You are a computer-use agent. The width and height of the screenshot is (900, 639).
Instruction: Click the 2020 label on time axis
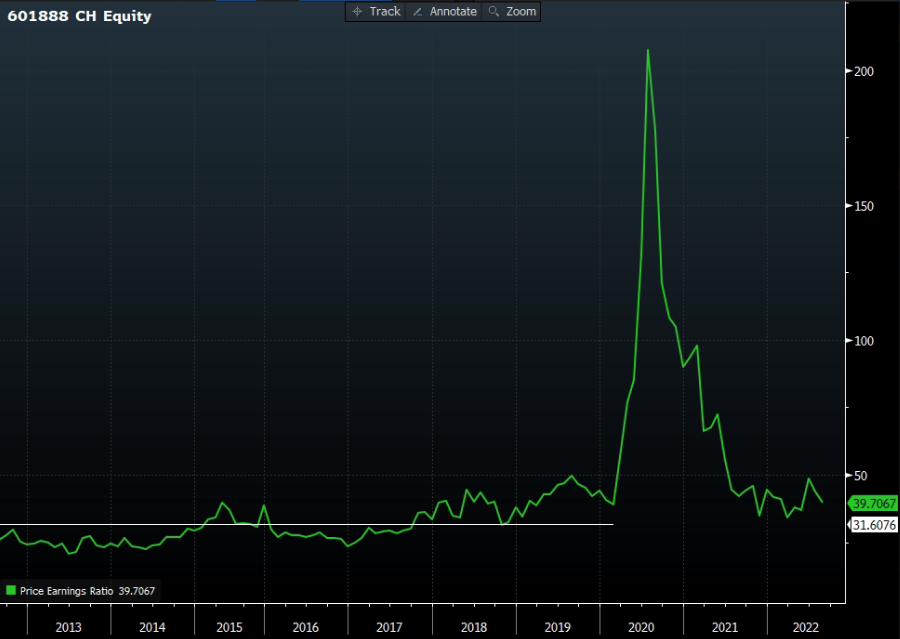point(641,627)
